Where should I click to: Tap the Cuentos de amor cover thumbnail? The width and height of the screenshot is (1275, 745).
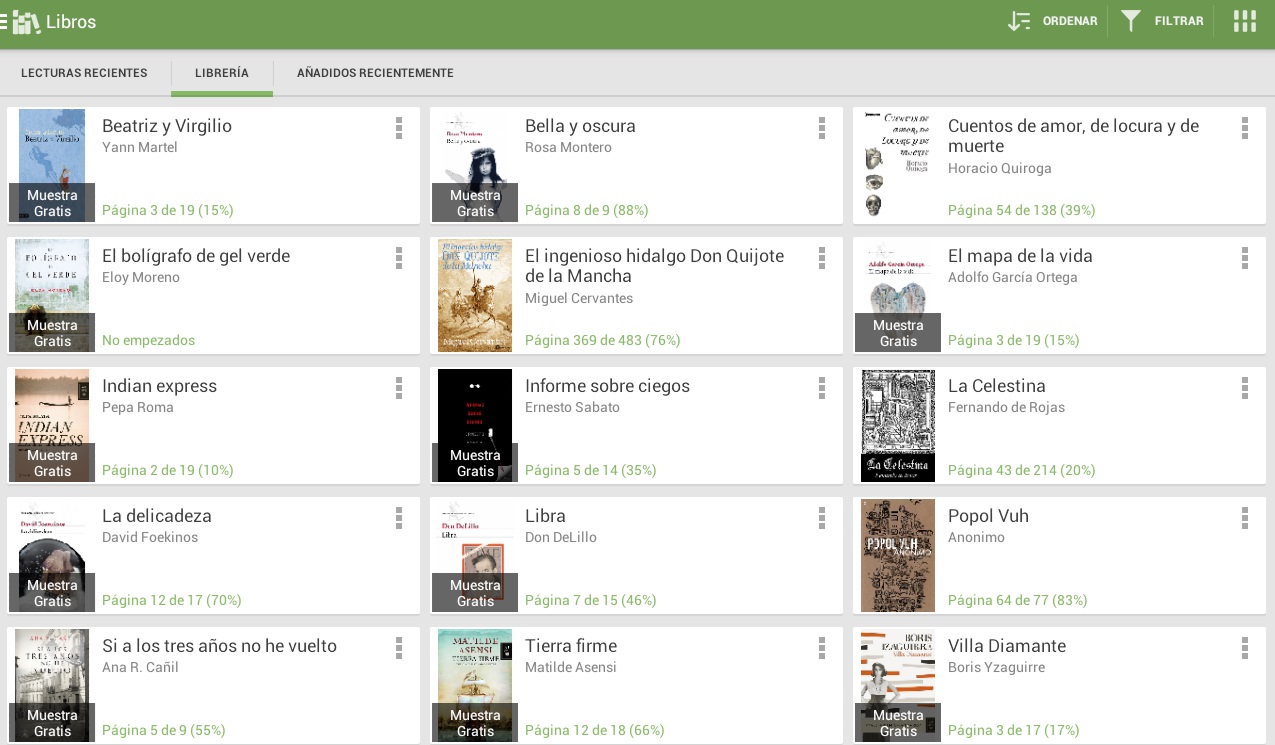coord(898,165)
